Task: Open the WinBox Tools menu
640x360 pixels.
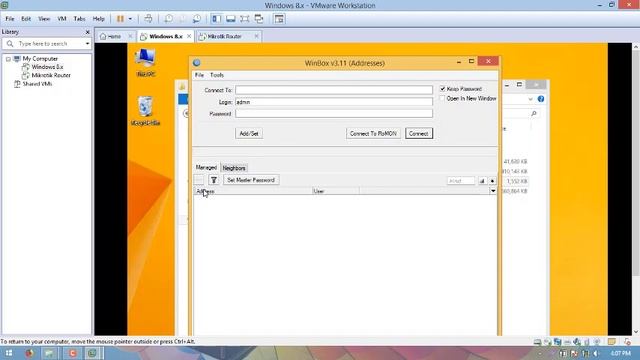Action: pyautogui.click(x=217, y=75)
